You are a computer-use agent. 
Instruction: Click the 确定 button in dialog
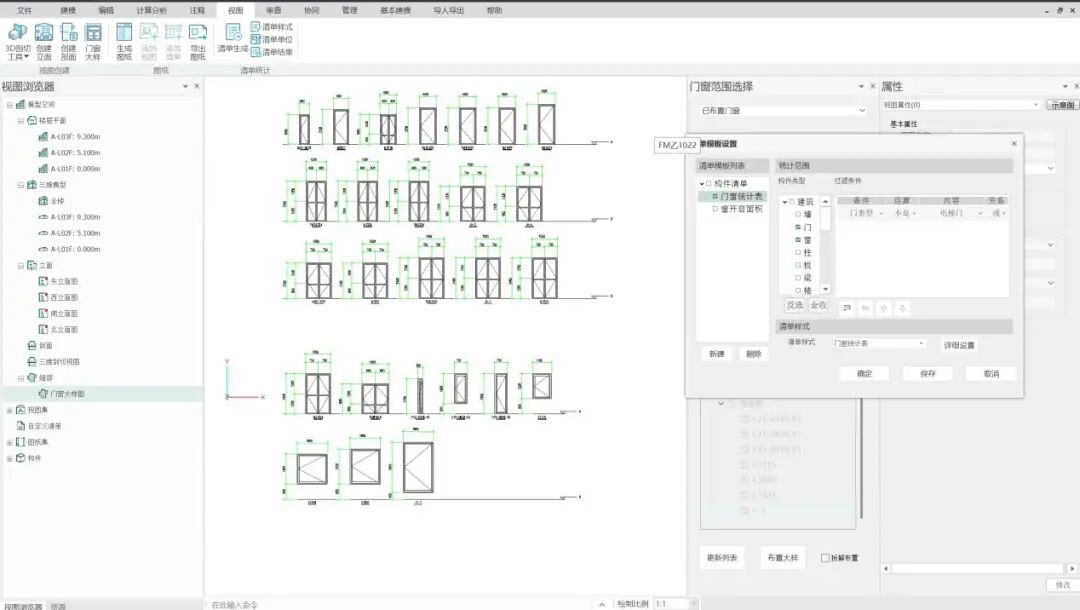click(x=864, y=374)
